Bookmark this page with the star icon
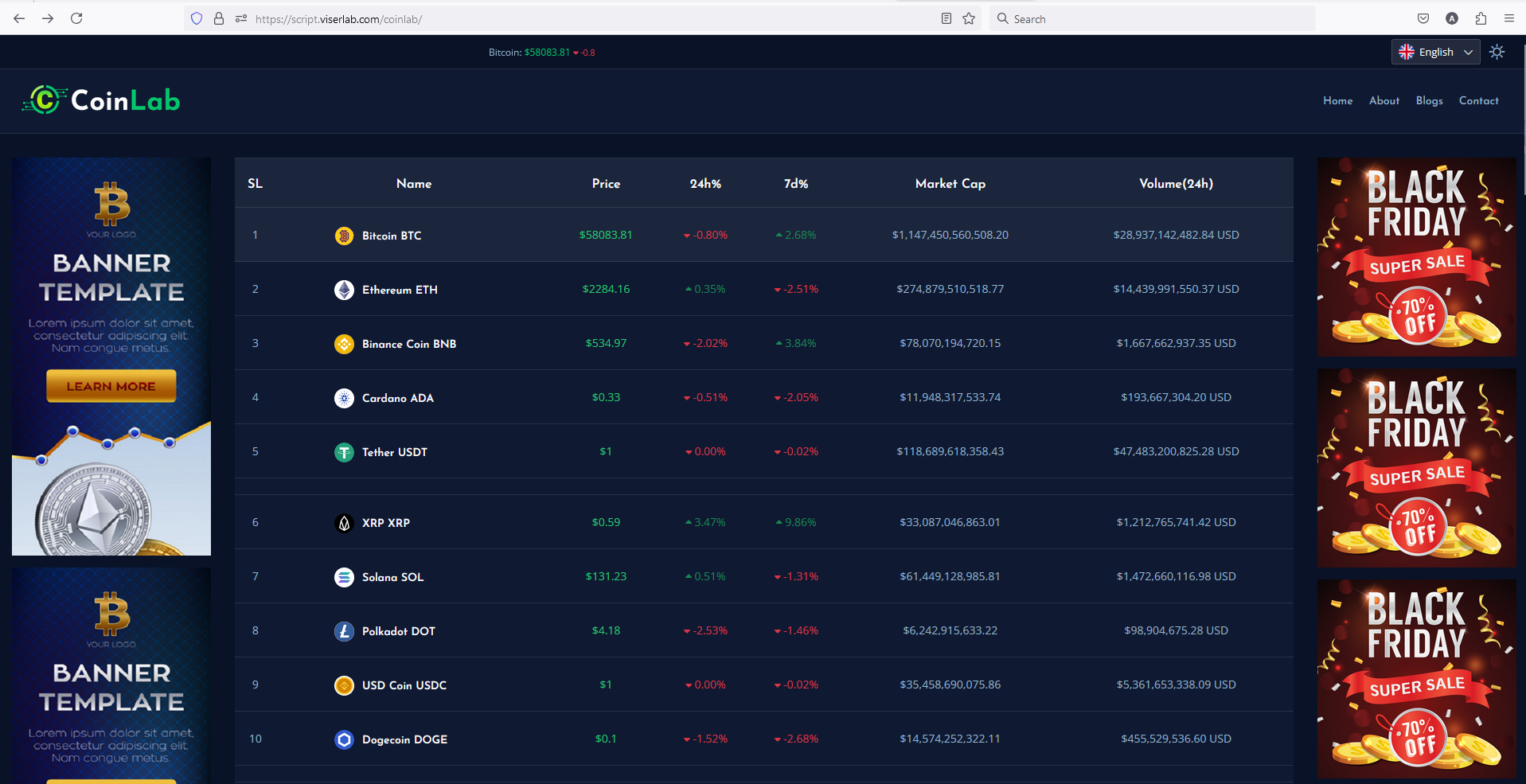Screen dimensions: 1526x784 click(969, 18)
